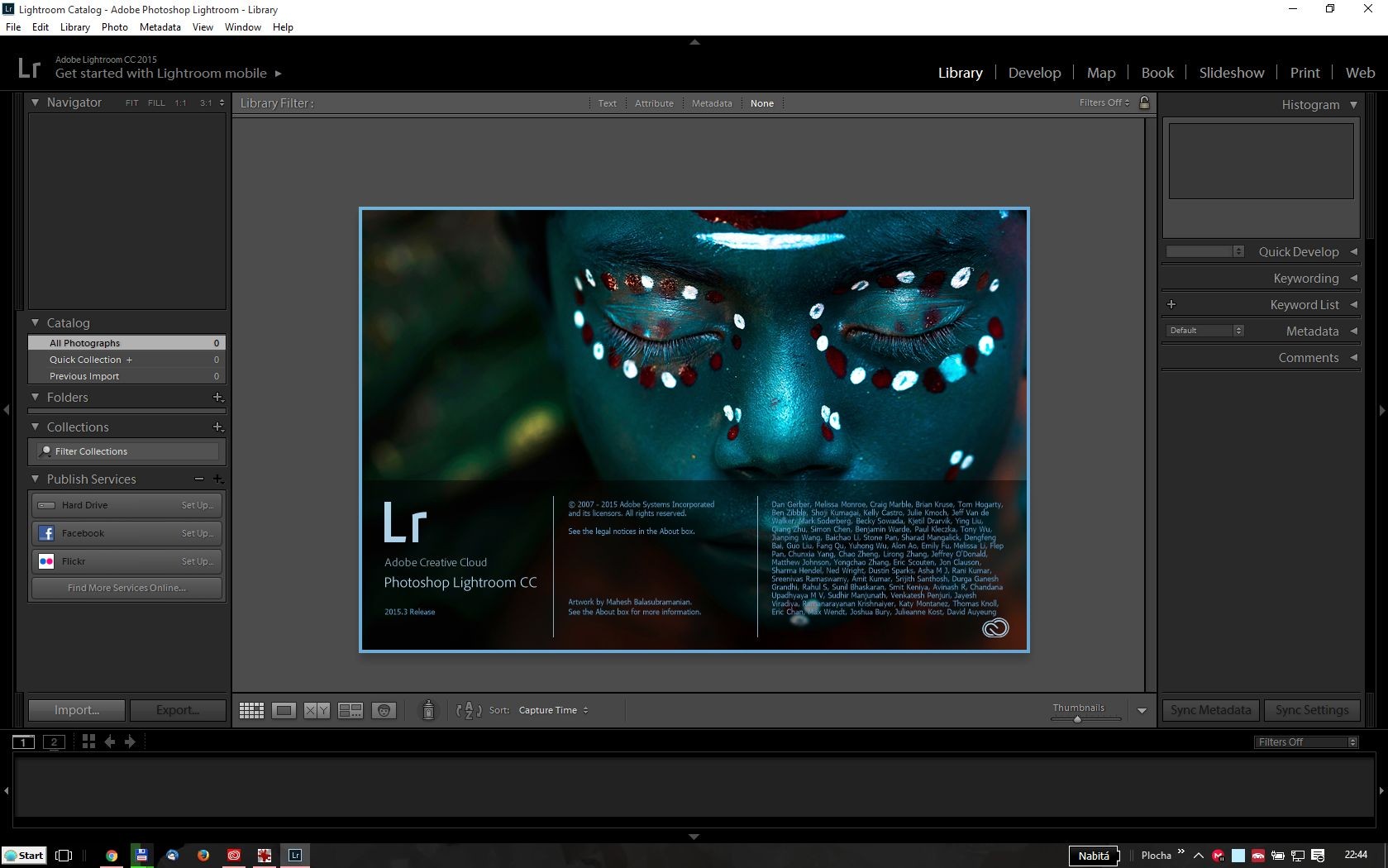Select None library filter
Screen dimensions: 1388x868
tap(762, 103)
